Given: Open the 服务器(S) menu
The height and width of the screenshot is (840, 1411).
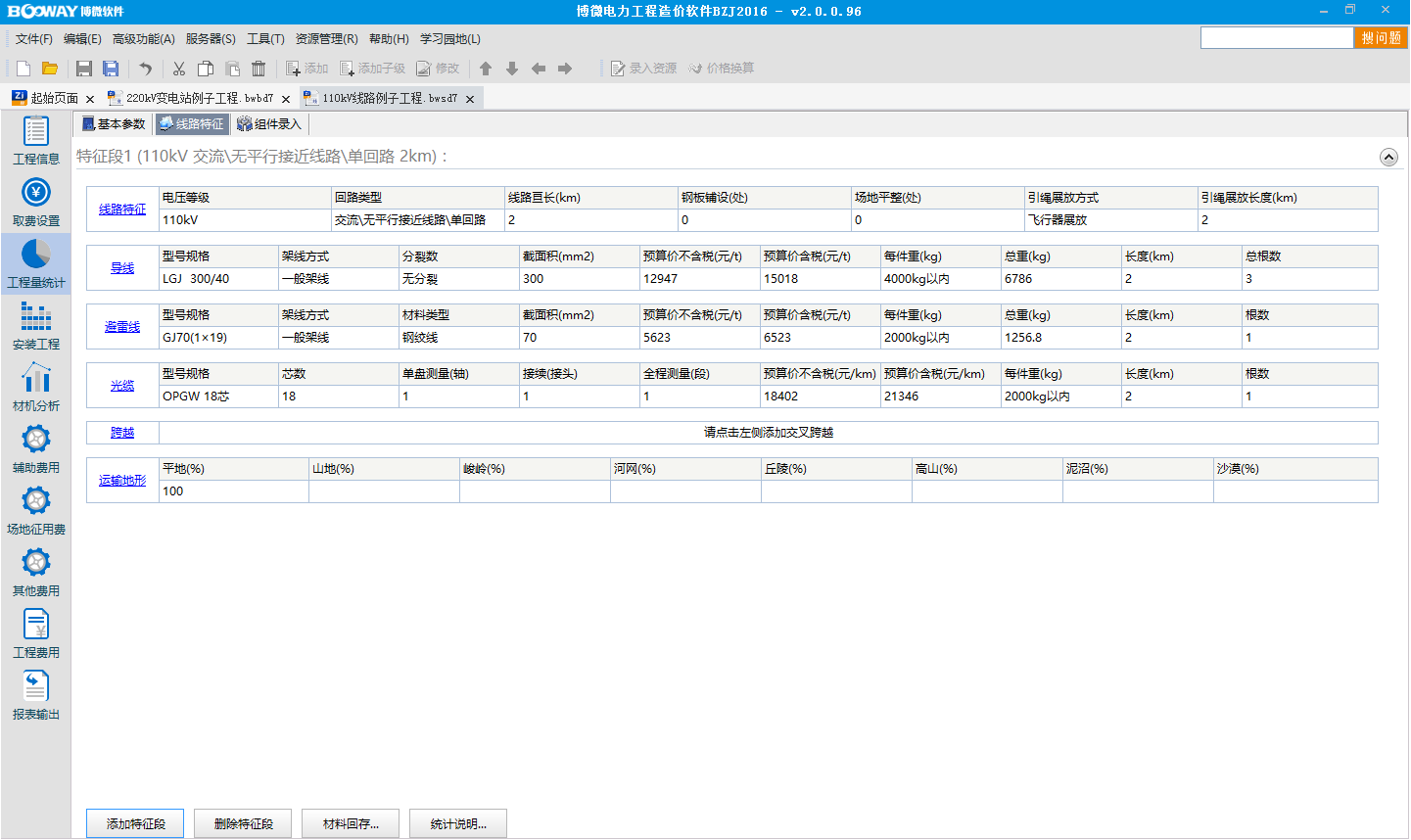Looking at the screenshot, I should 211,39.
